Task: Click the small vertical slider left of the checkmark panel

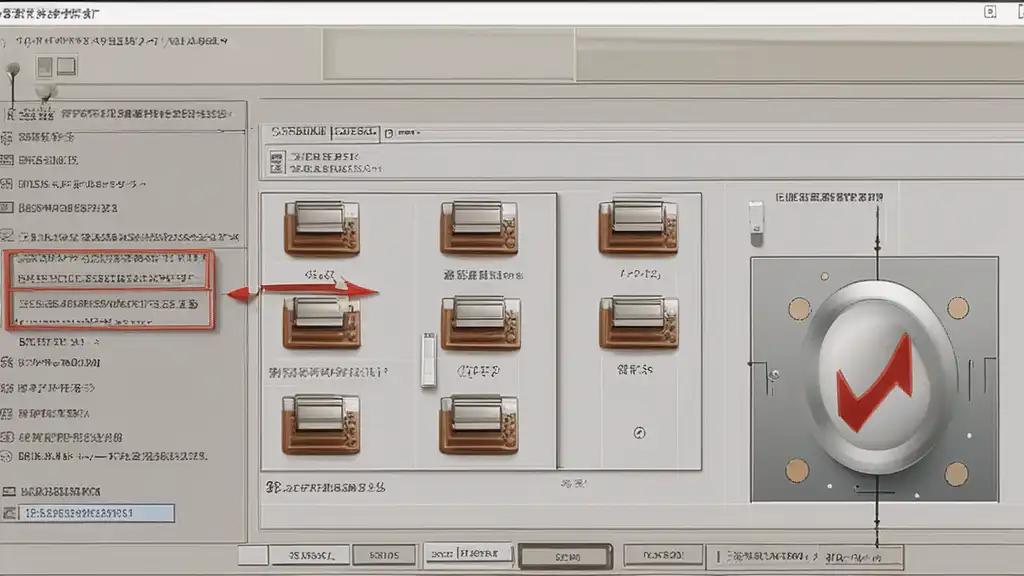Action: (756, 223)
